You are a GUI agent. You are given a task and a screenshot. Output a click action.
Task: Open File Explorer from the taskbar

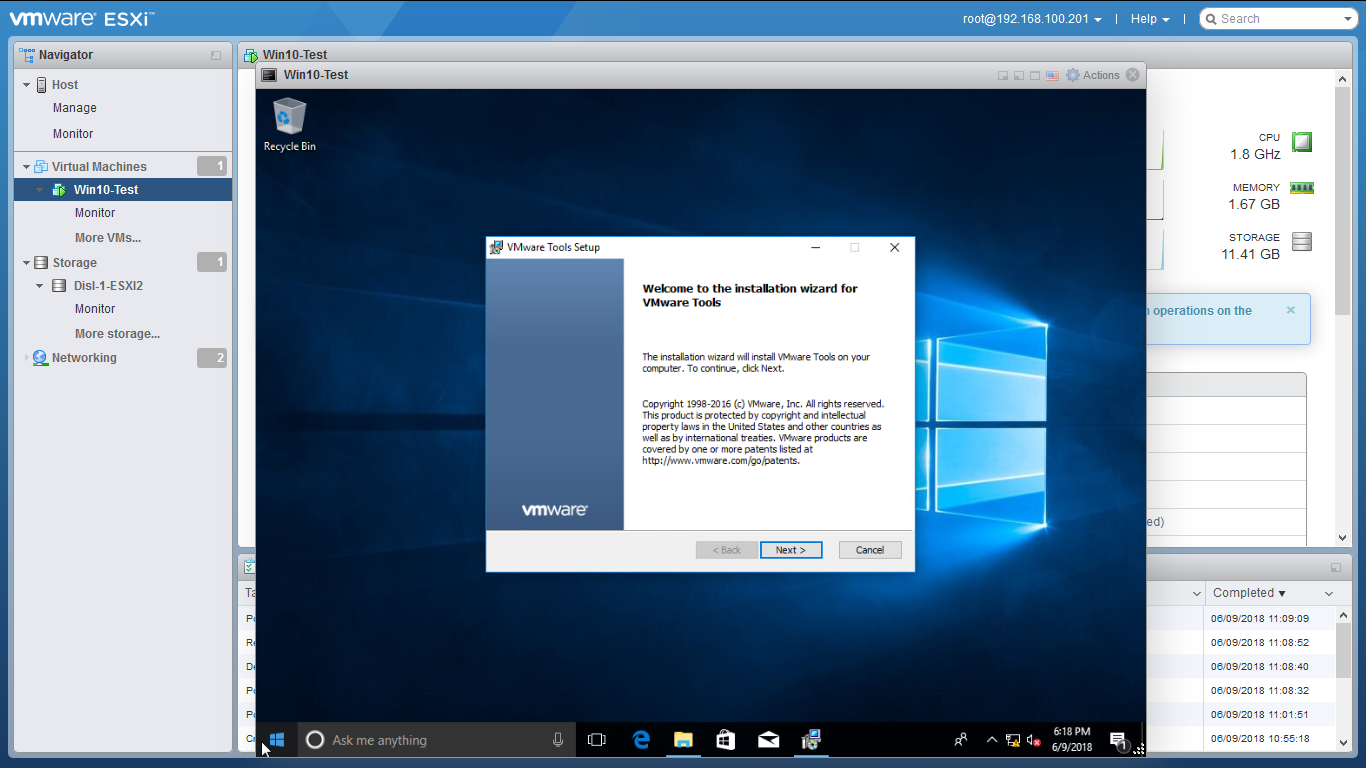(683, 740)
